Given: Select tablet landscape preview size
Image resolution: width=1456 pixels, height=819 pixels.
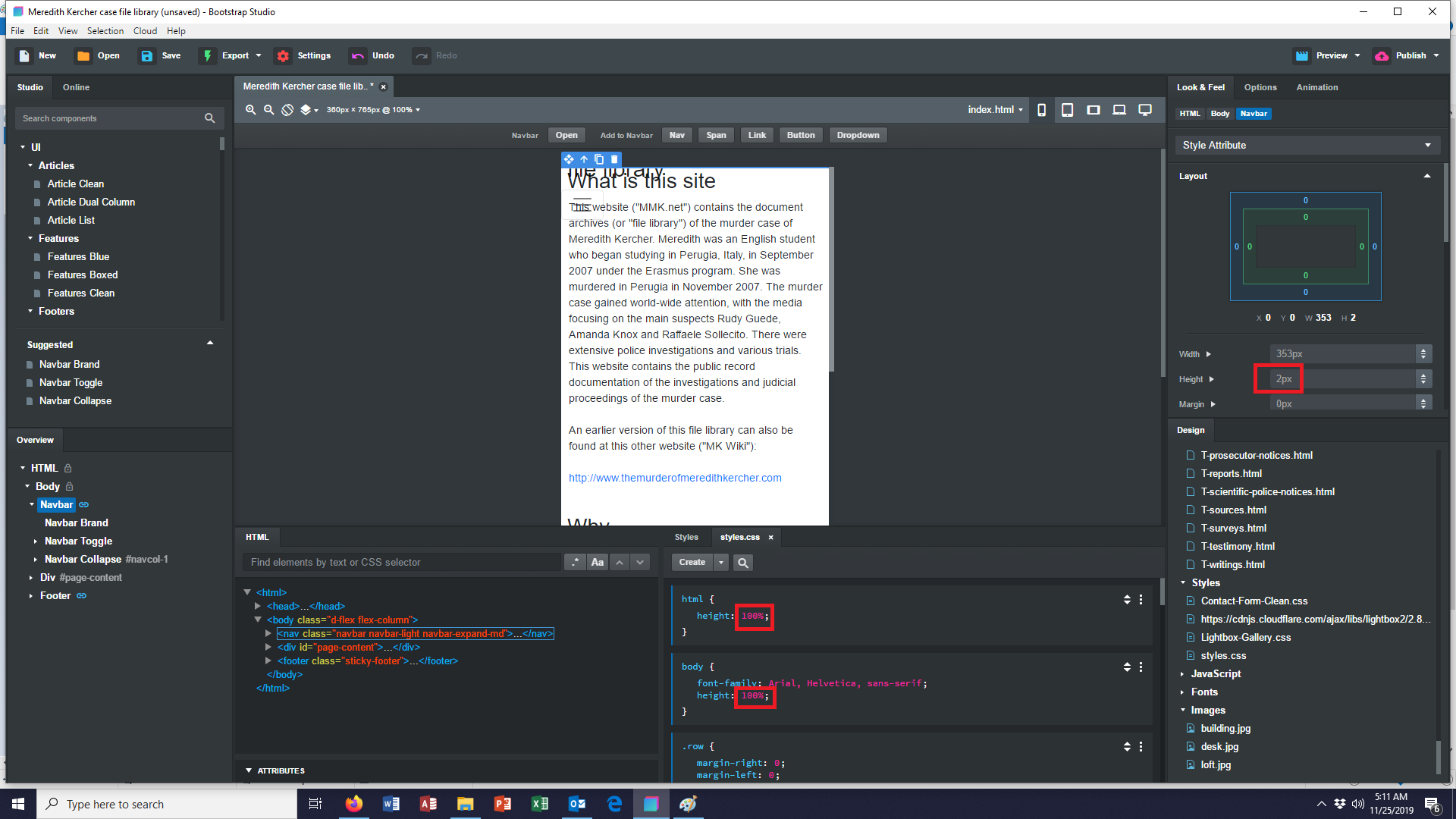Looking at the screenshot, I should [1093, 110].
